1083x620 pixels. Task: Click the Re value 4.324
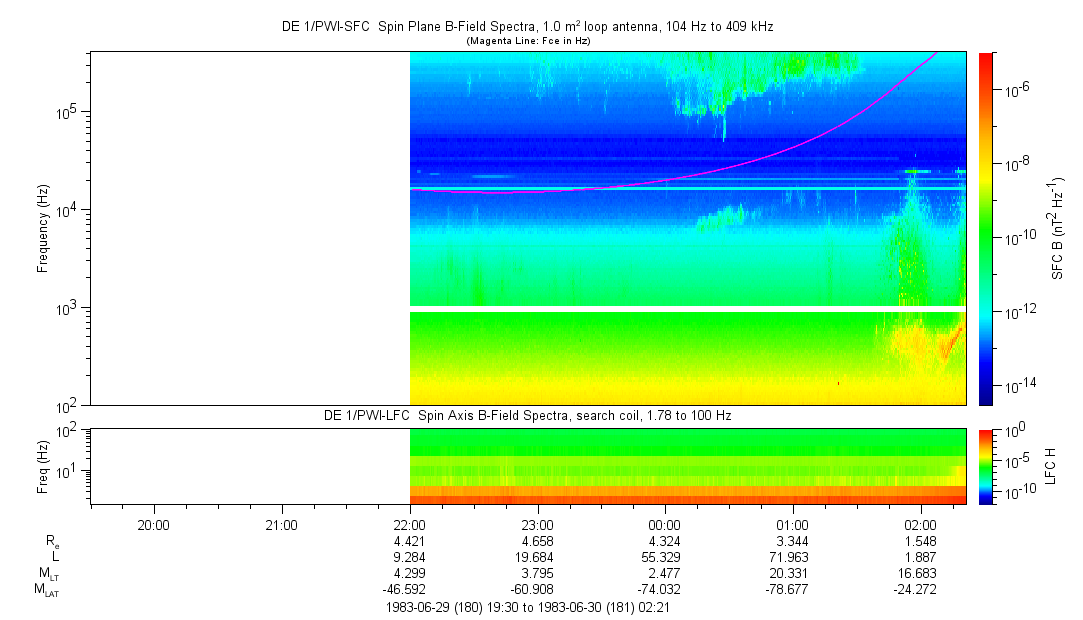[x=665, y=541]
